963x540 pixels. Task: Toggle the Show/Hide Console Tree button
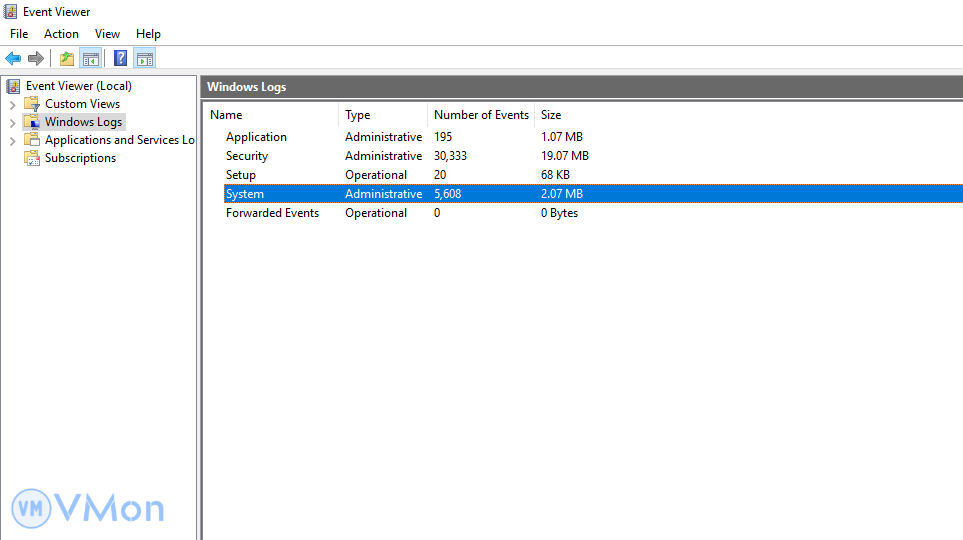[x=90, y=58]
